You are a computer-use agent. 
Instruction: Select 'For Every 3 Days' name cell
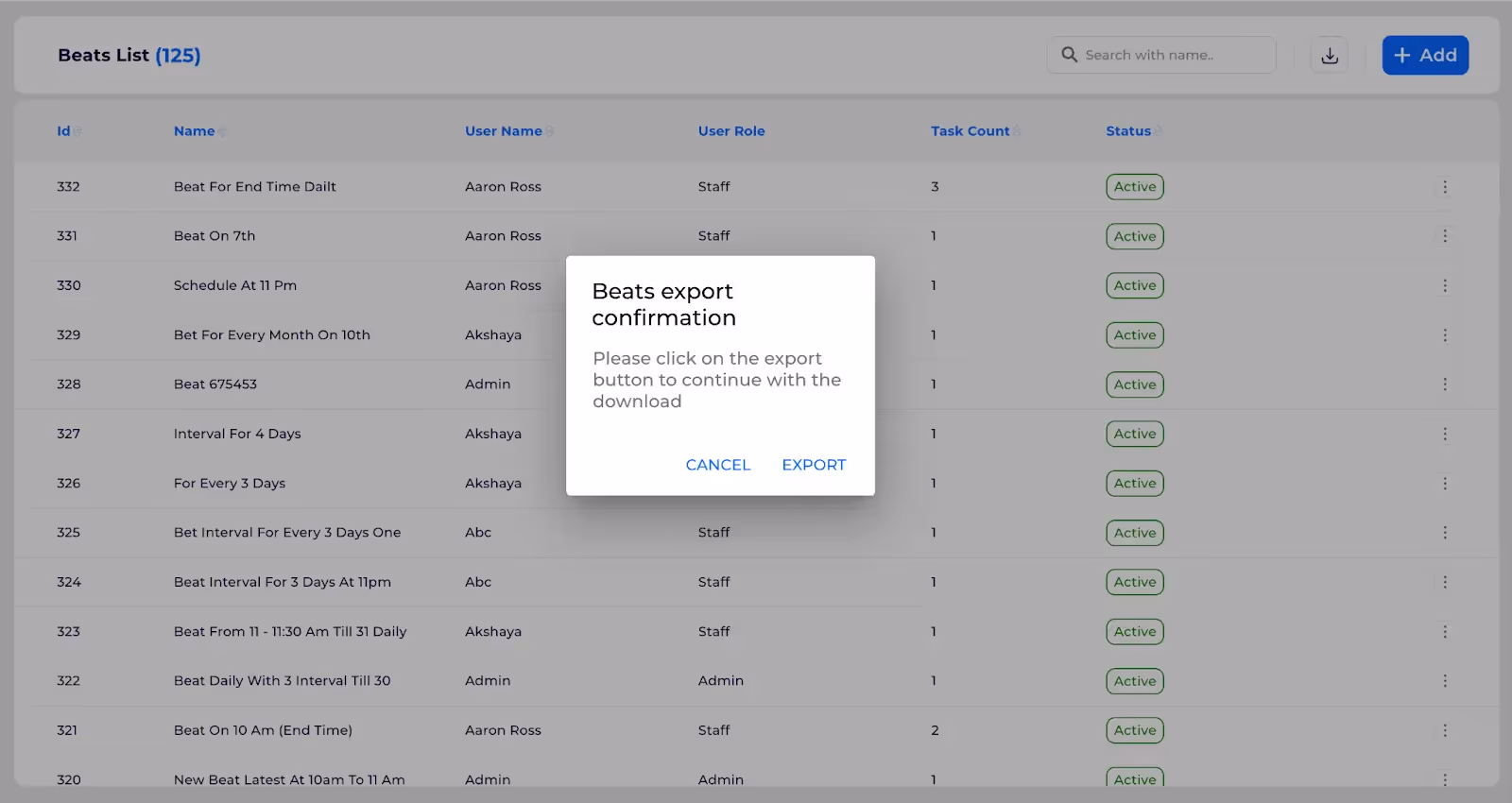coord(230,484)
